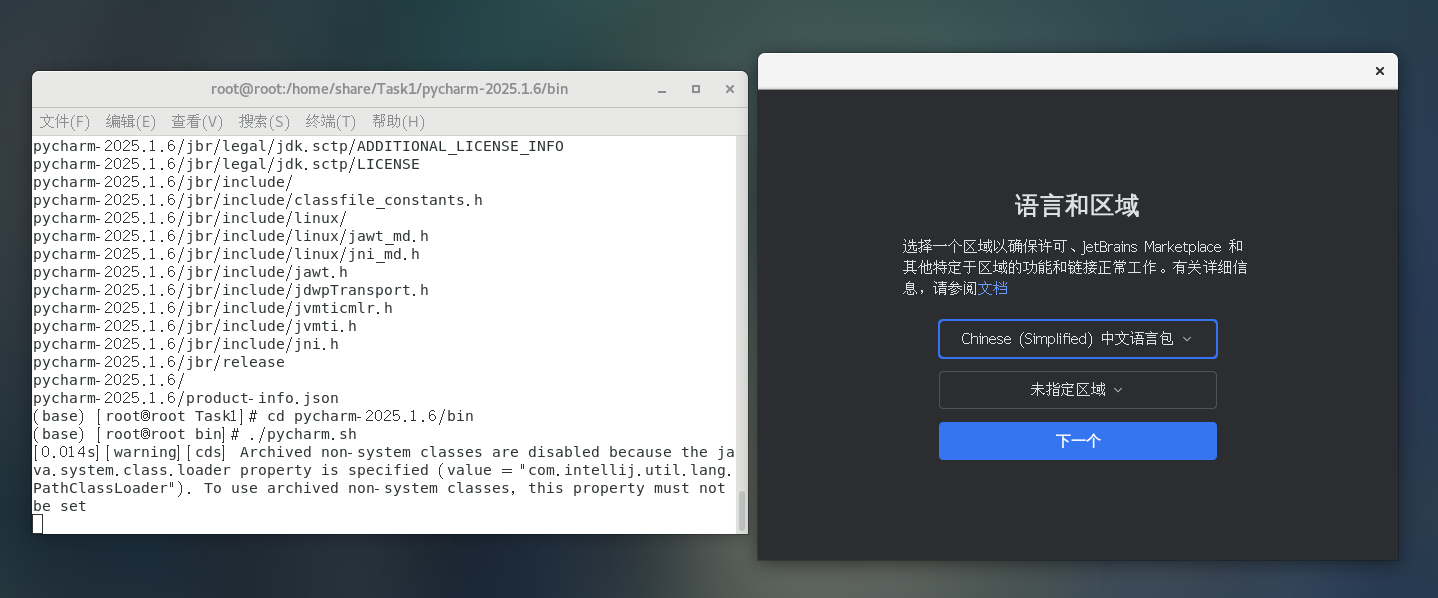Image resolution: width=1438 pixels, height=598 pixels.
Task: Click the cd pycharm-2025.1.6/bin command line
Action: pos(253,416)
